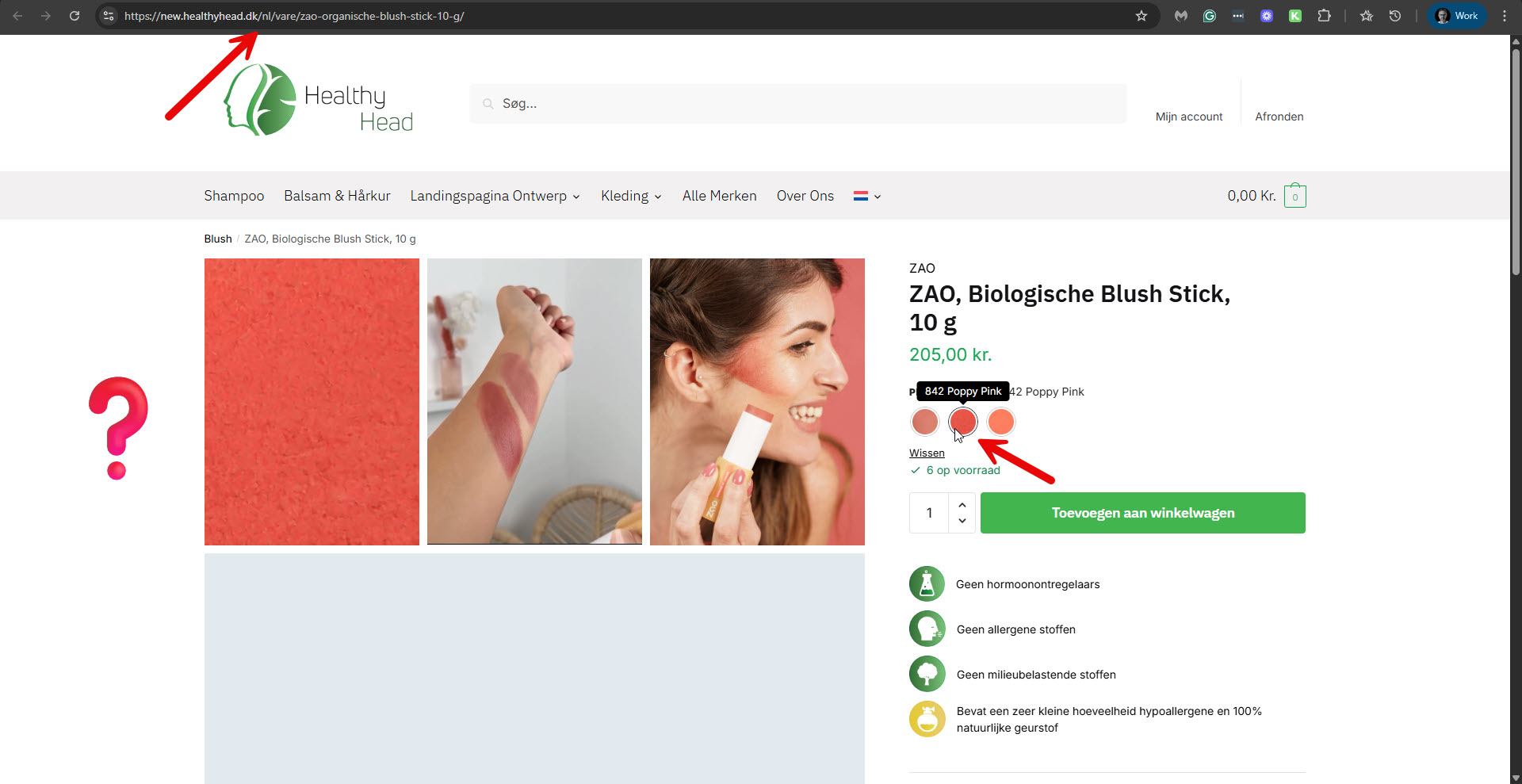This screenshot has height=784, width=1522.
Task: Decrease quantity with down arrow
Action: 962,521
